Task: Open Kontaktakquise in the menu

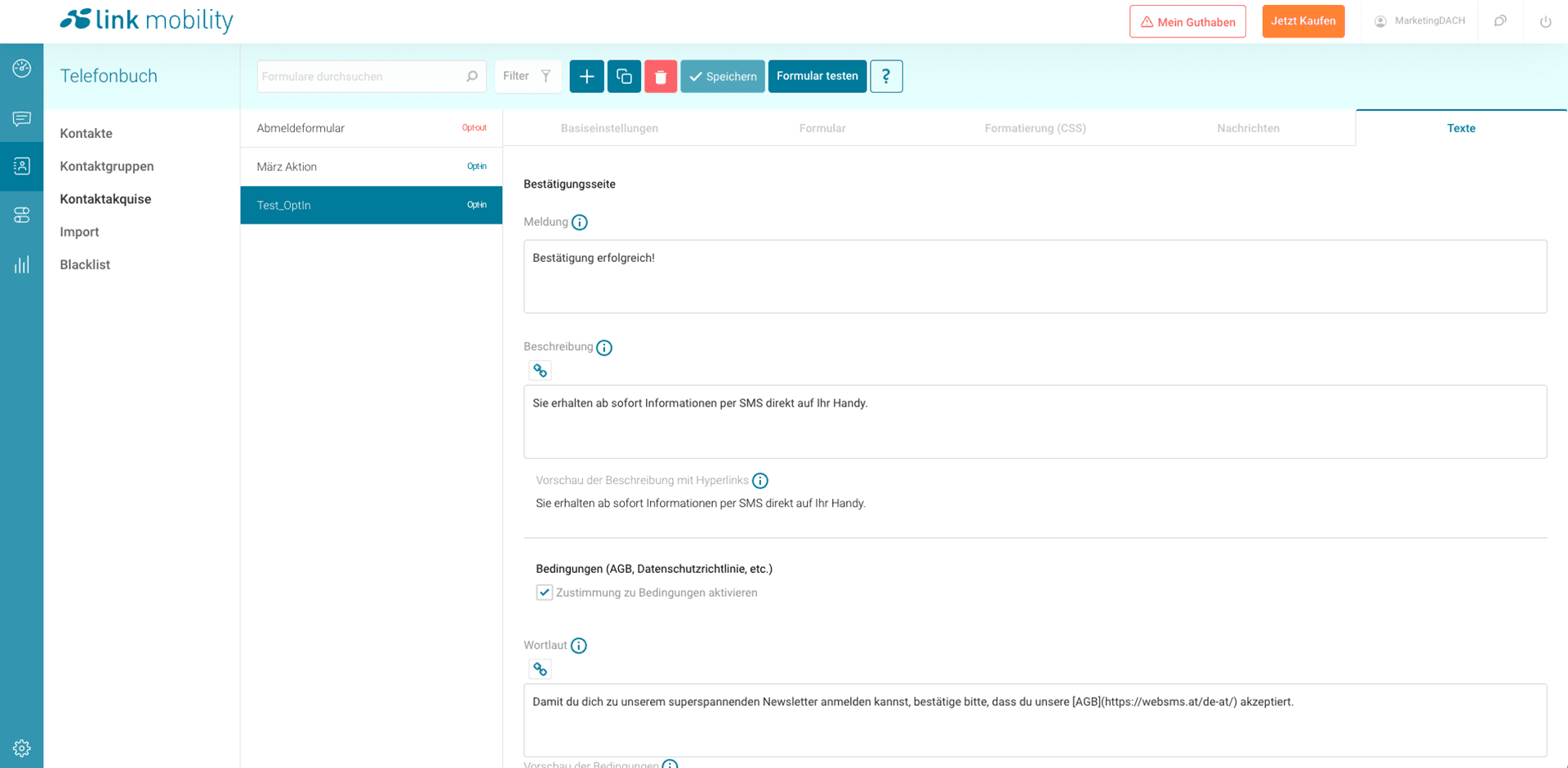Action: click(x=105, y=199)
